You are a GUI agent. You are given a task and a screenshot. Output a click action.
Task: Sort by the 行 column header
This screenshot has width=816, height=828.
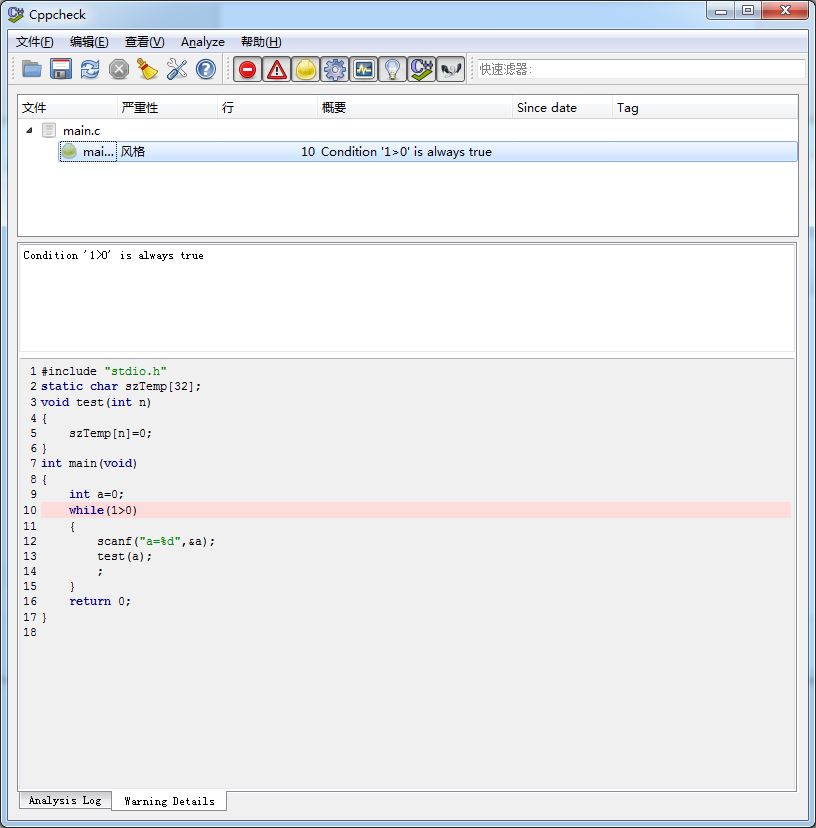pos(267,108)
